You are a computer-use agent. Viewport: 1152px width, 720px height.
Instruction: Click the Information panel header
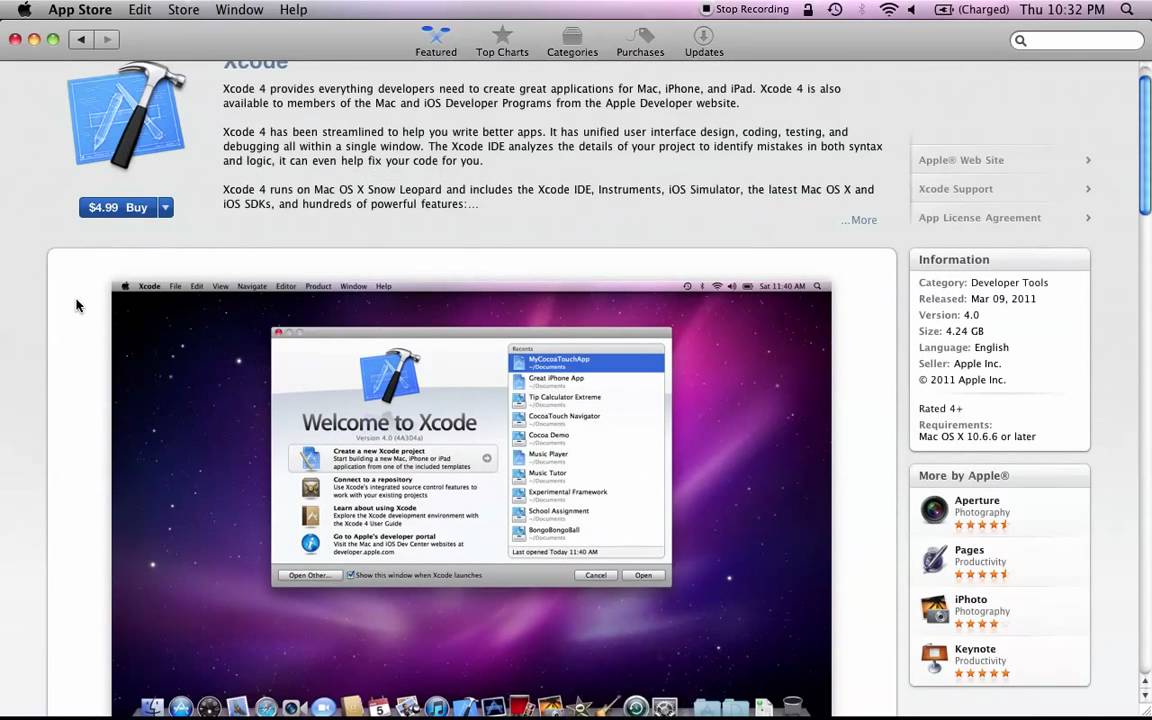(x=999, y=259)
